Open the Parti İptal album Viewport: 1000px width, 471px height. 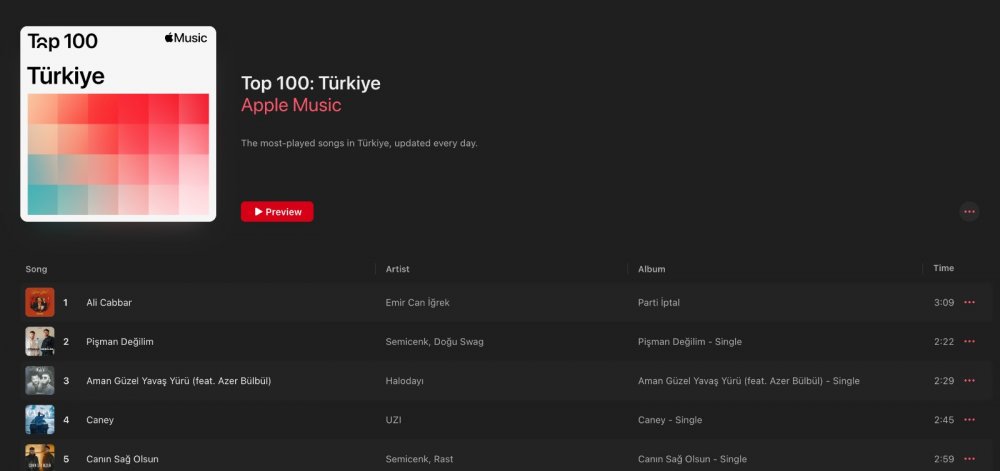[658, 302]
